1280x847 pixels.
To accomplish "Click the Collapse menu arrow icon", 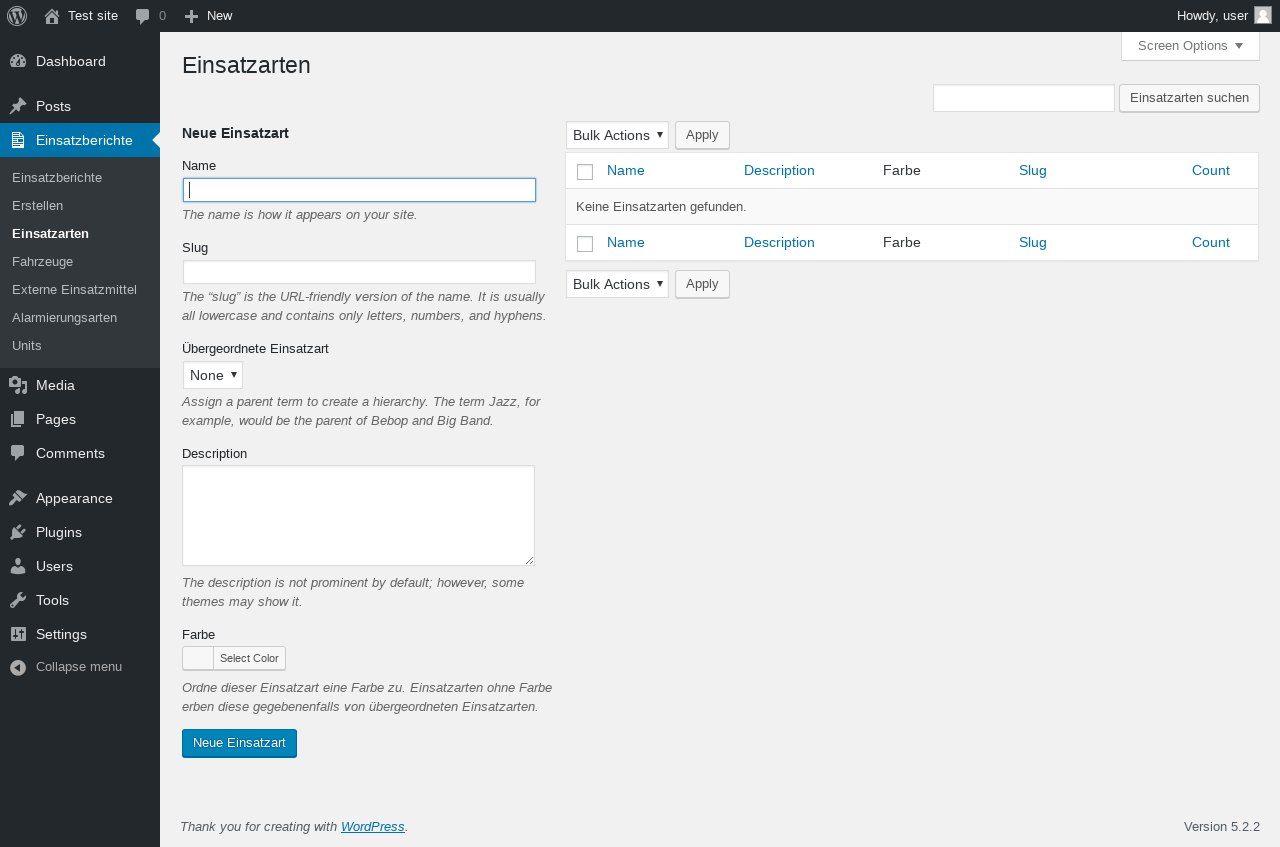I will coord(18,667).
